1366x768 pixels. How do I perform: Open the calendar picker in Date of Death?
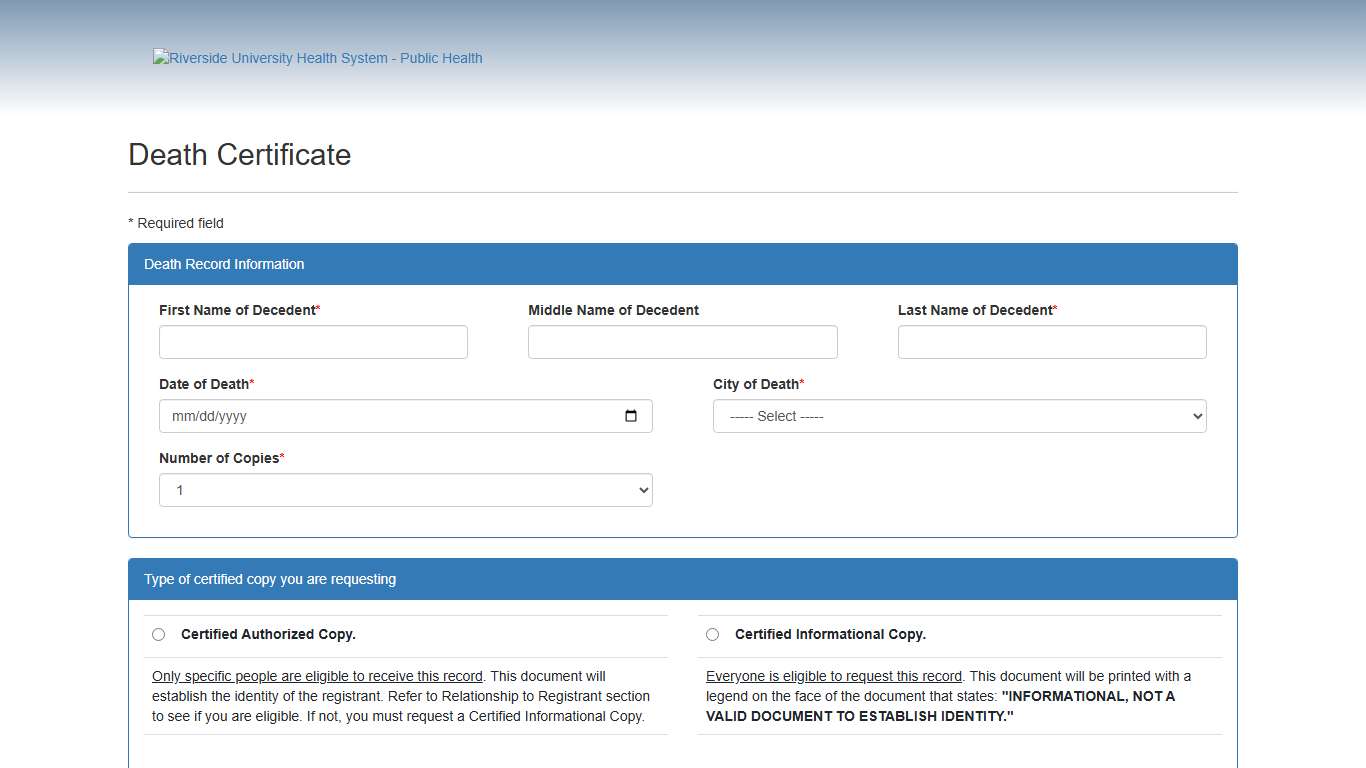pyautogui.click(x=631, y=416)
